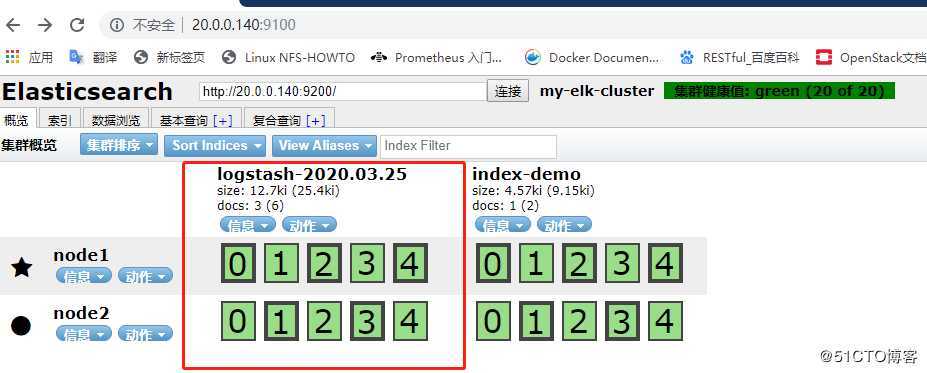Open the OpenStack文档 bookmark
Image resolution: width=927 pixels, height=373 pixels.
(x=870, y=57)
